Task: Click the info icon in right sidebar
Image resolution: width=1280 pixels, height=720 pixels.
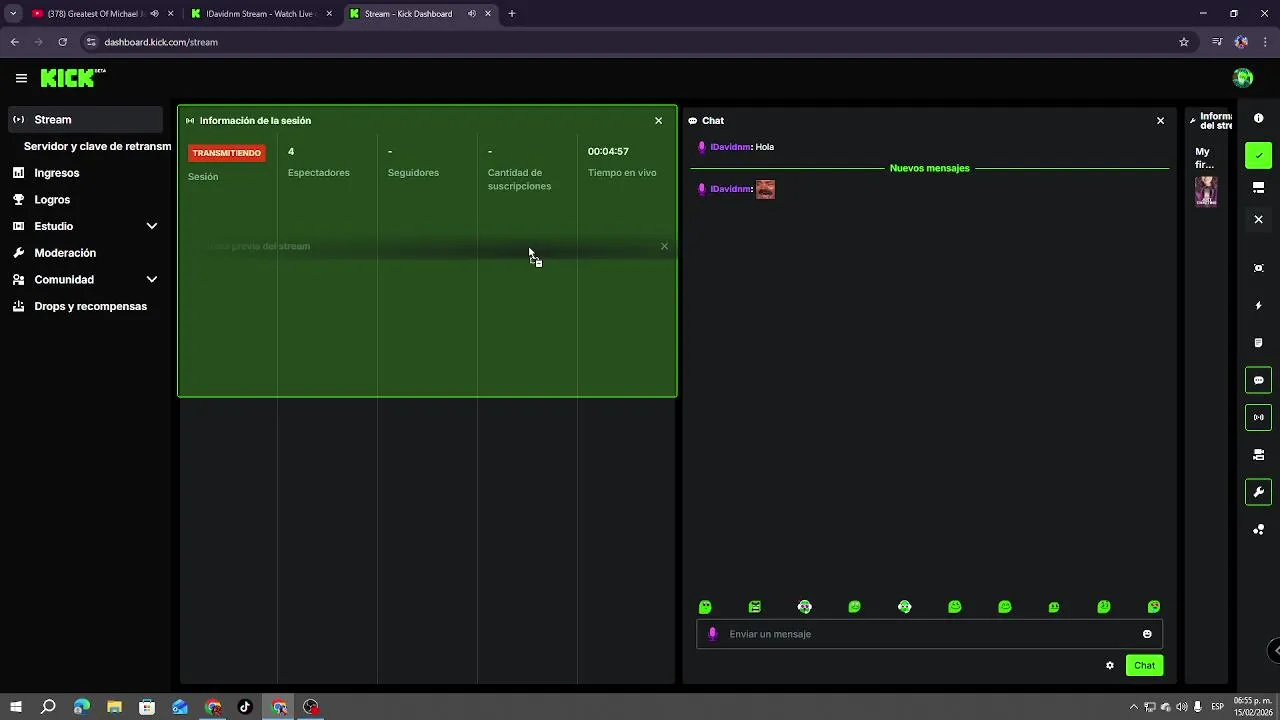Action: tap(1259, 118)
